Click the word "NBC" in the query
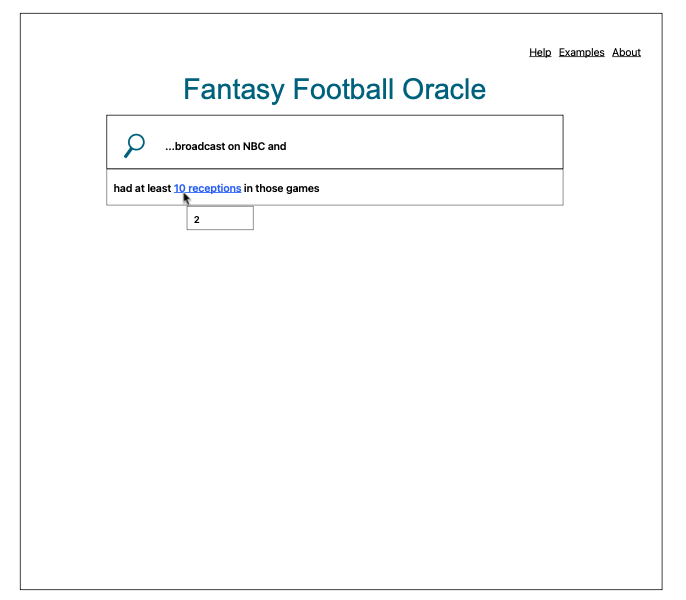Image resolution: width=686 pixels, height=600 pixels. [254, 146]
